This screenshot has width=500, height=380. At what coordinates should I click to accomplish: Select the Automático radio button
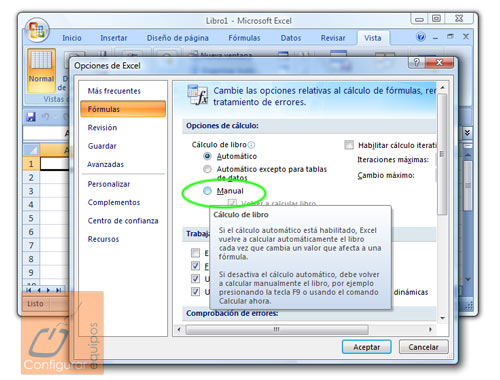tap(207, 156)
